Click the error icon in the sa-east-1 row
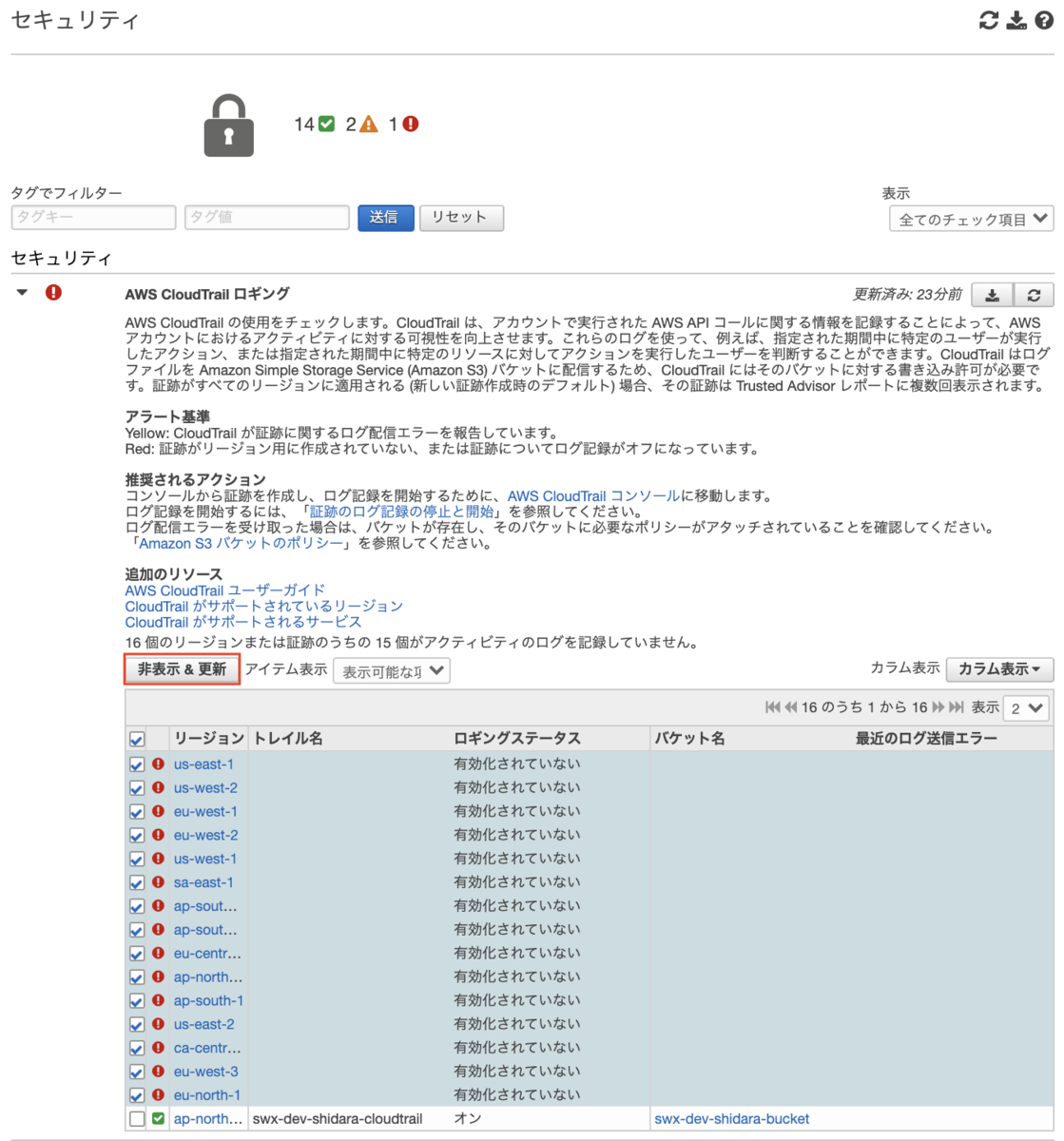This screenshot has width=1064, height=1141. (158, 881)
